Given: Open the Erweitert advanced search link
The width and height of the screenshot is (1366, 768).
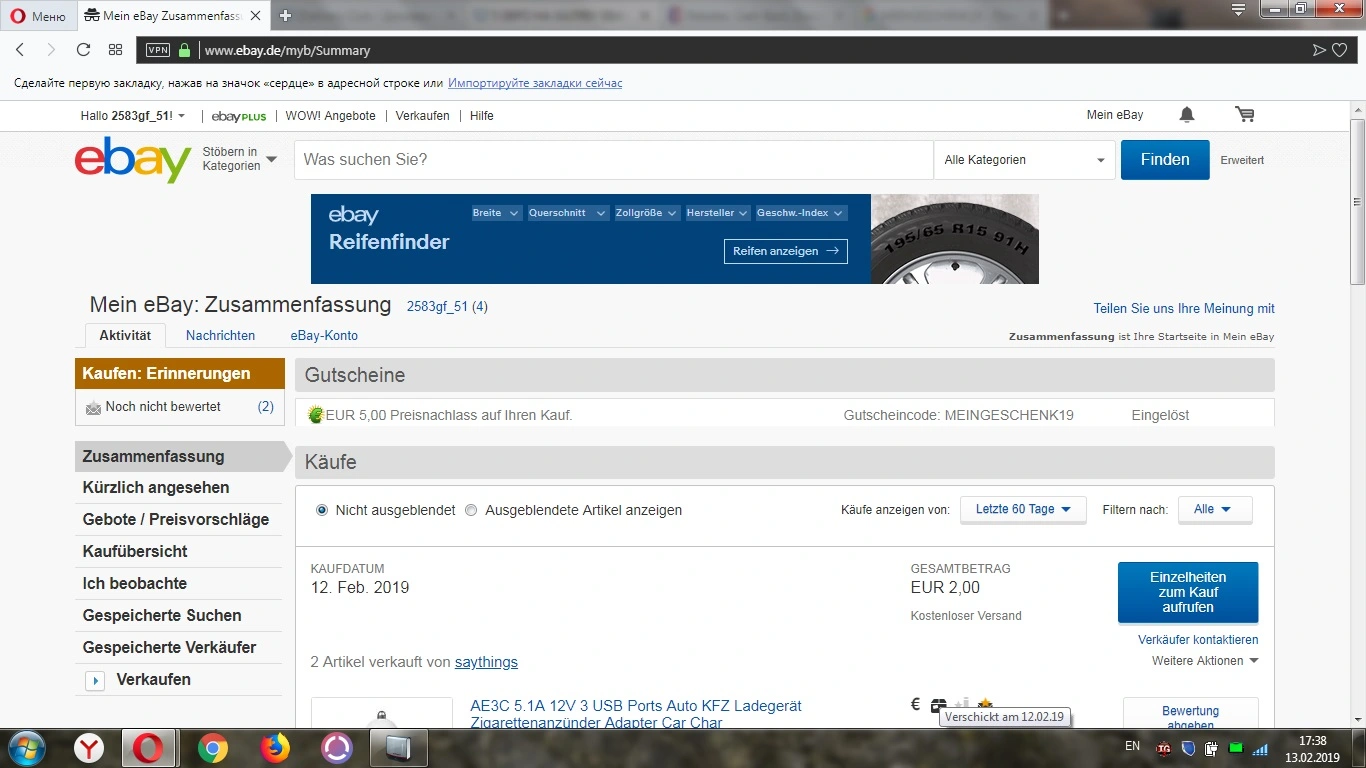Looking at the screenshot, I should pos(1242,160).
